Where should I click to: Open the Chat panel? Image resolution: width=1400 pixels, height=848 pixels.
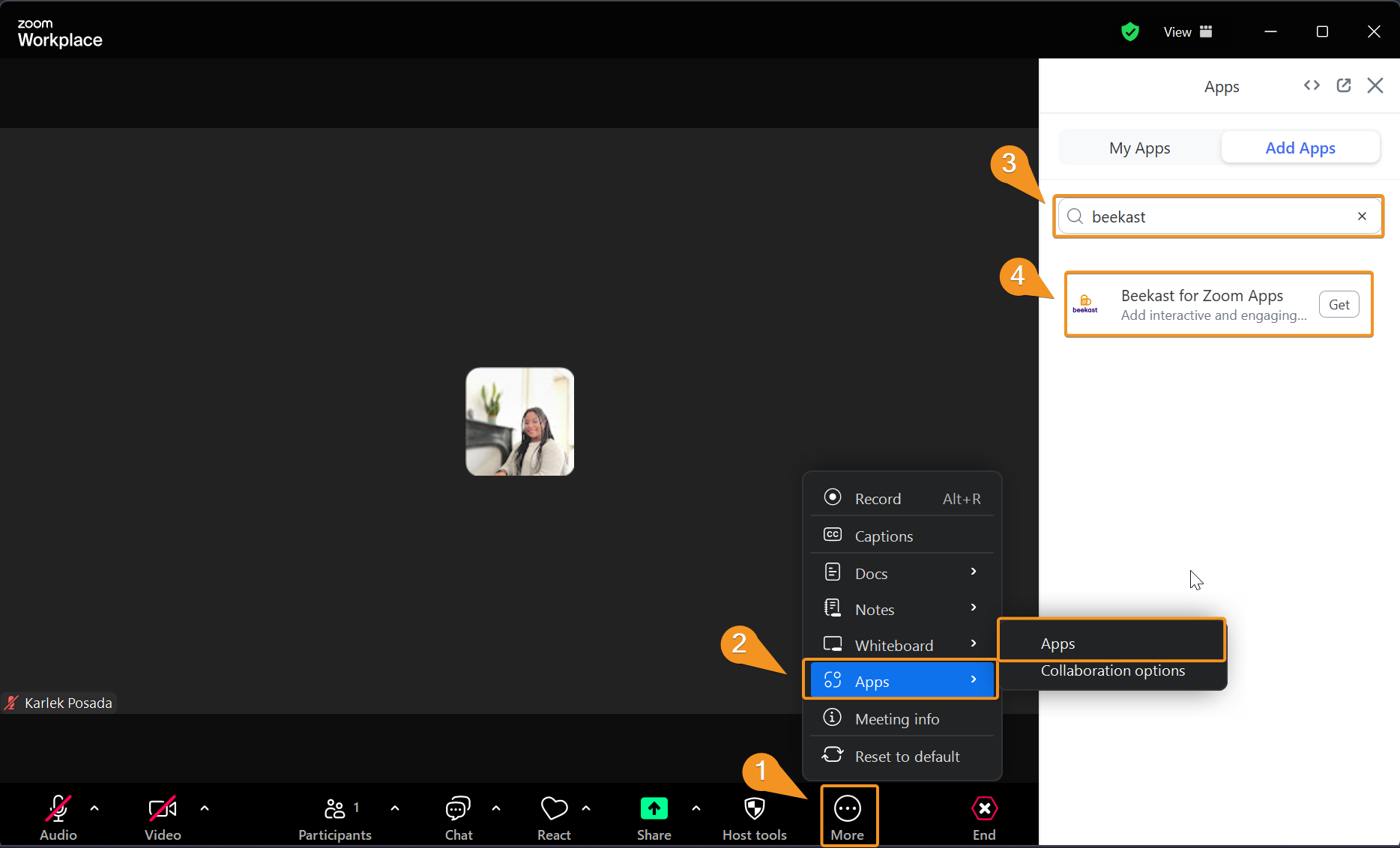coord(458,818)
